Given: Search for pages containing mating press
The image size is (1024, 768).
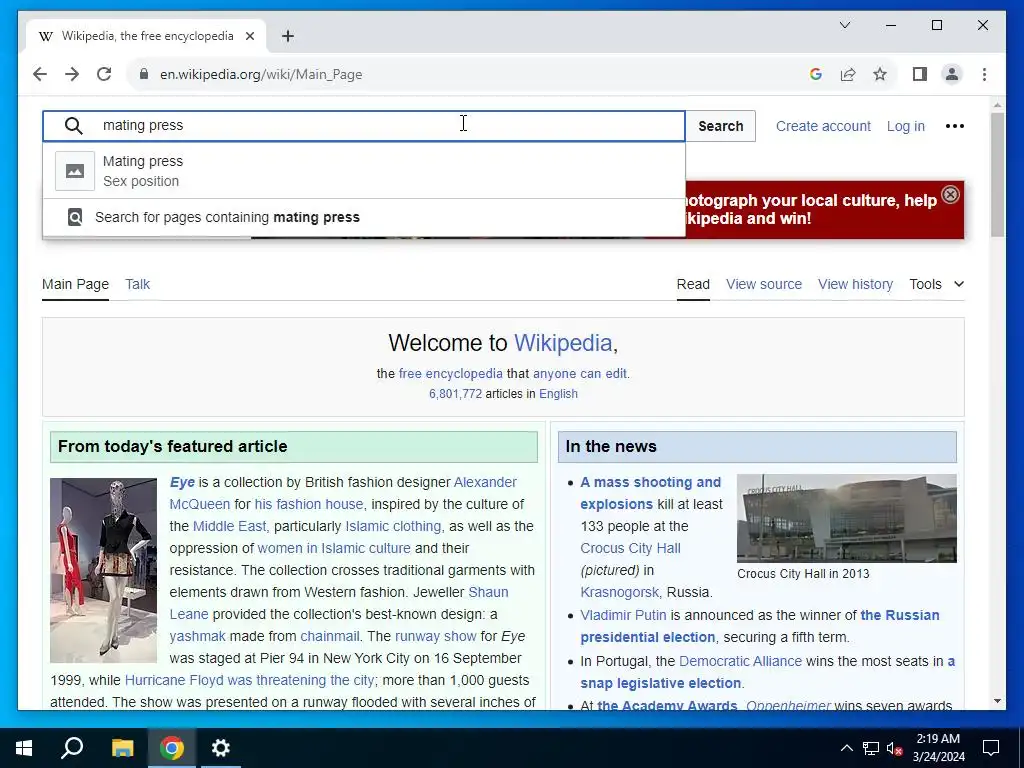Looking at the screenshot, I should coord(364,217).
